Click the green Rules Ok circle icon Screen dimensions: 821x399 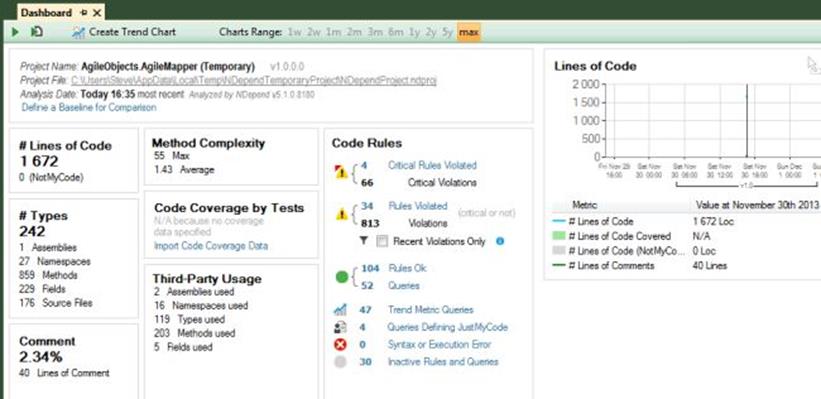tap(341, 277)
